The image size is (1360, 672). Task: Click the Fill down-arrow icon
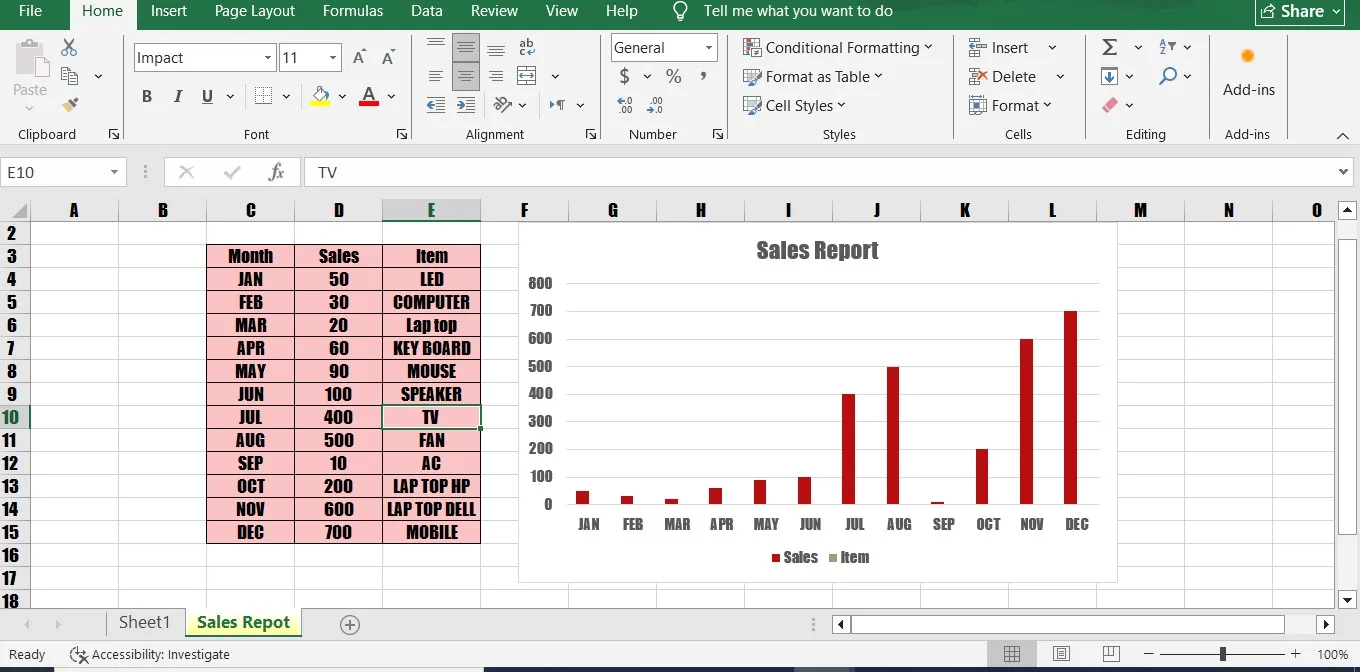[x=1109, y=76]
